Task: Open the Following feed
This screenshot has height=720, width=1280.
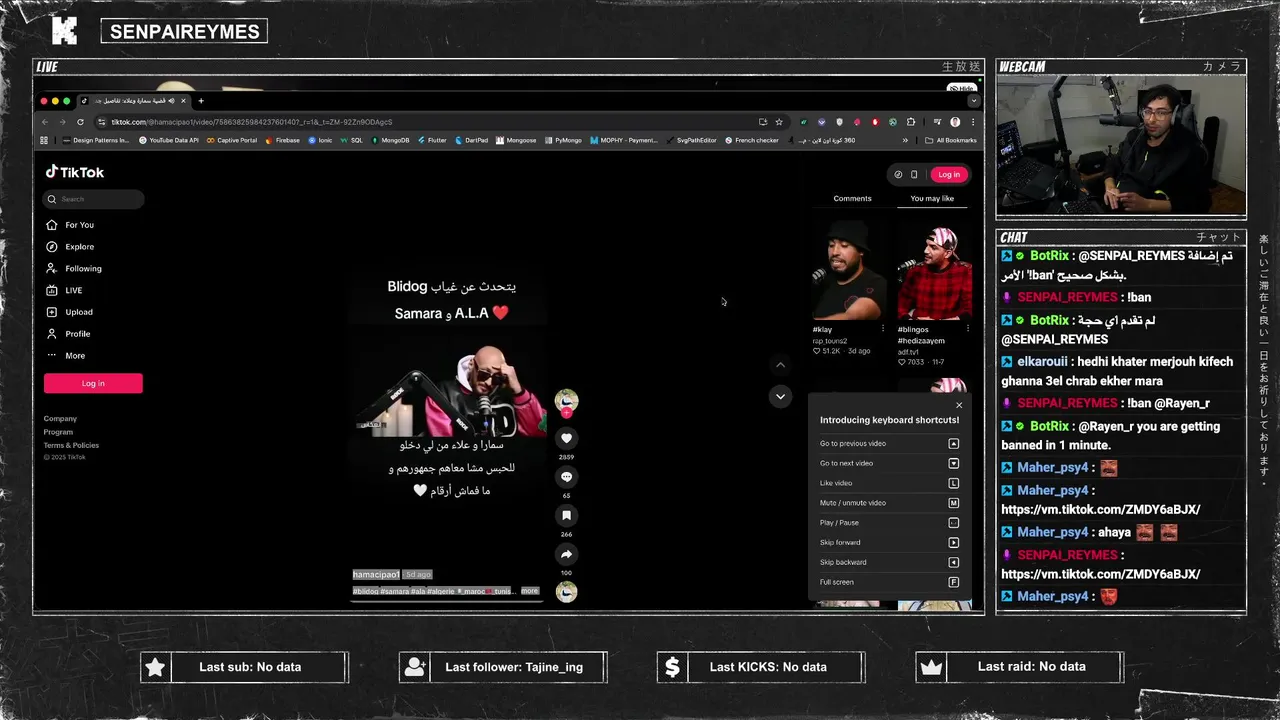Action: coord(75,269)
